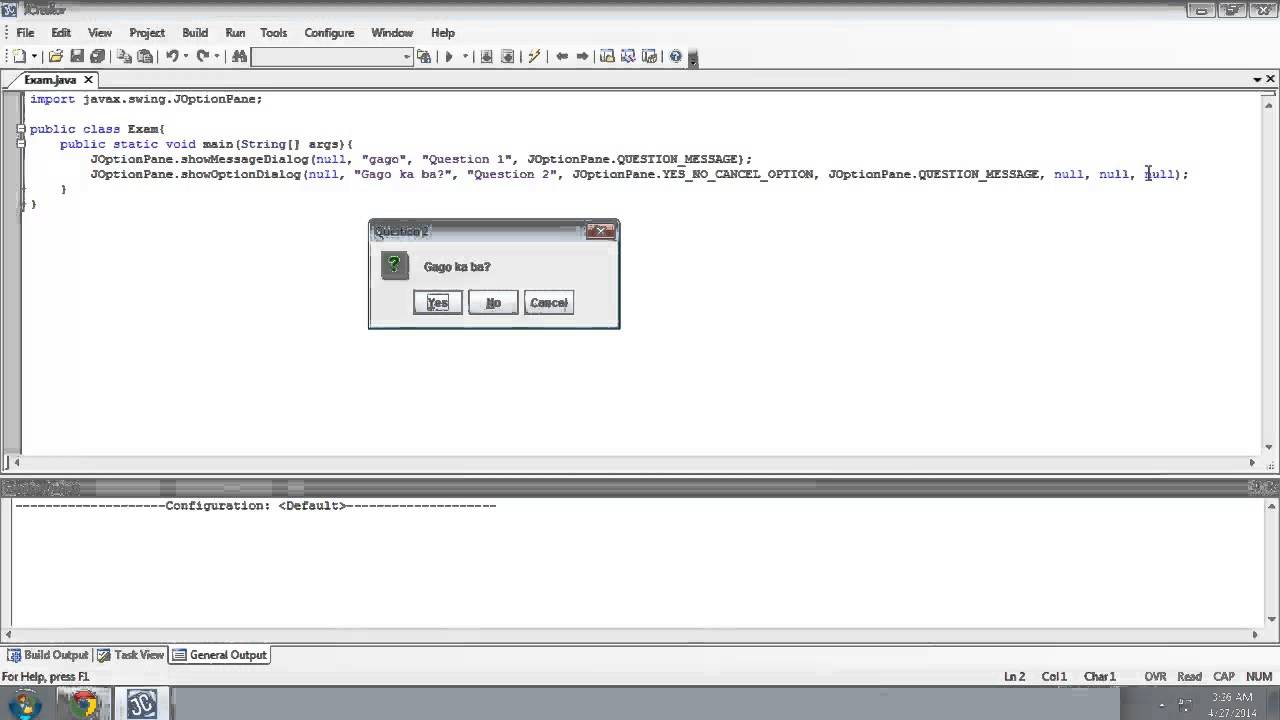Click the first view panel toolbar icon
This screenshot has height=720, width=1280.
tap(607, 57)
